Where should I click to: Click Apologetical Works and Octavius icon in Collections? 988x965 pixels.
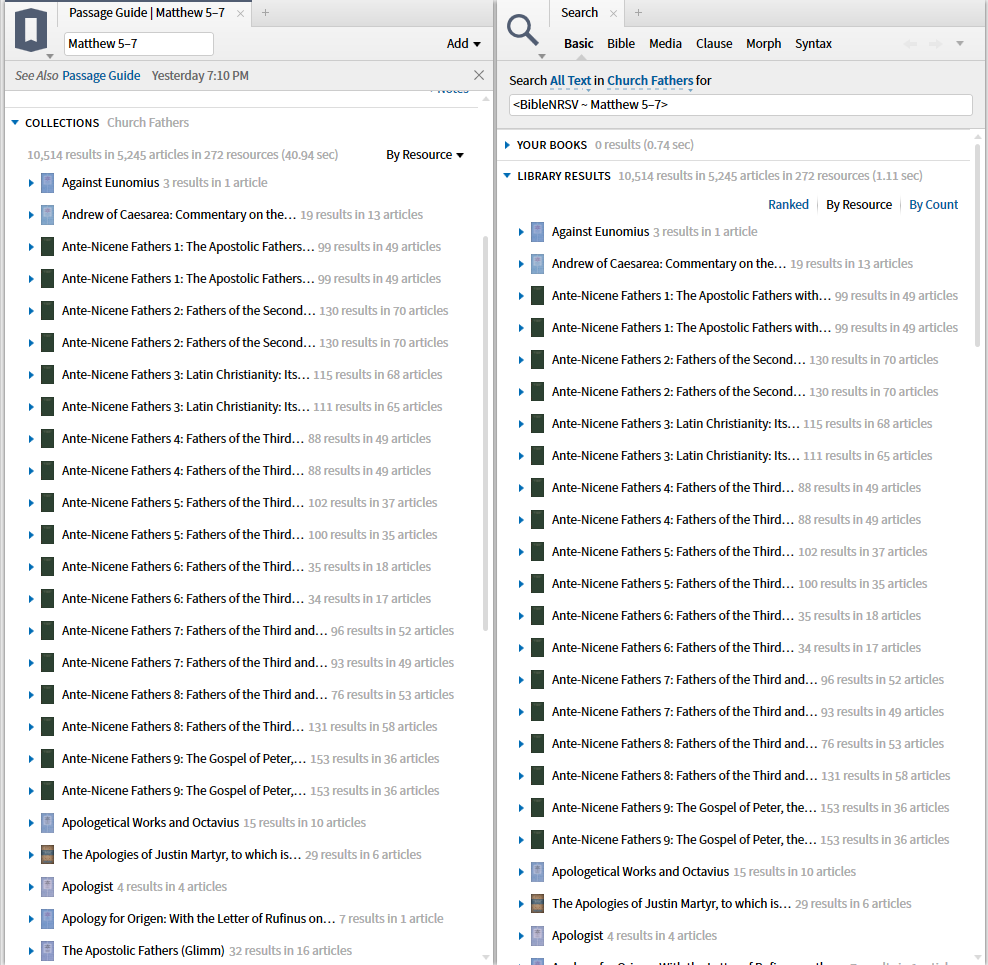coord(47,823)
